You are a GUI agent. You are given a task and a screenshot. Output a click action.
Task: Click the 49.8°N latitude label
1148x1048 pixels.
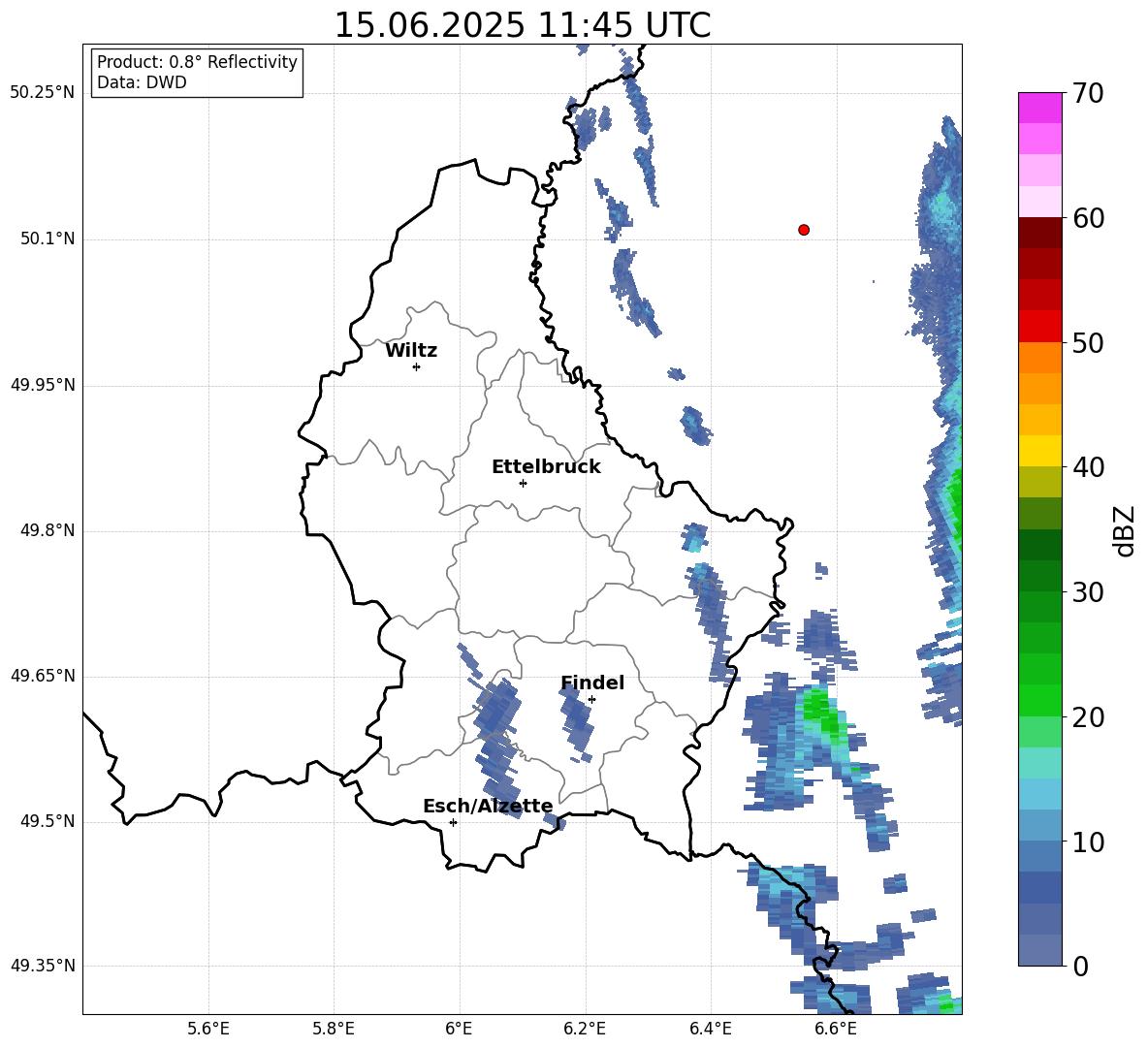[x=47, y=530]
